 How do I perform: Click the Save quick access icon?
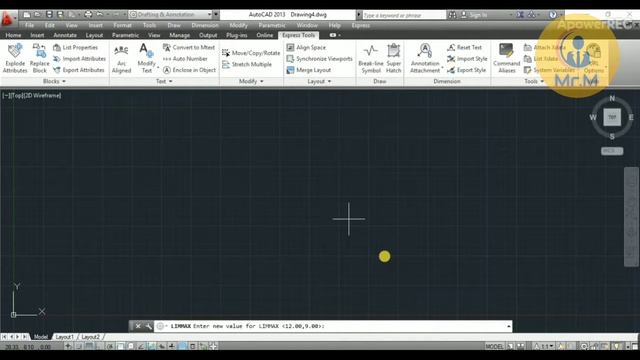49,15
